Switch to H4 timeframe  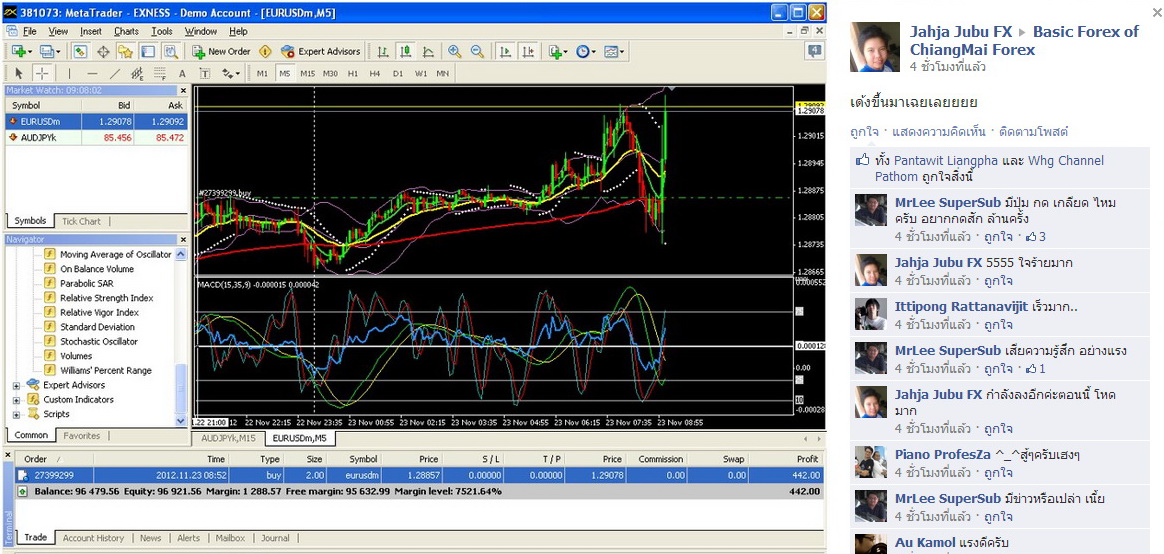375,74
